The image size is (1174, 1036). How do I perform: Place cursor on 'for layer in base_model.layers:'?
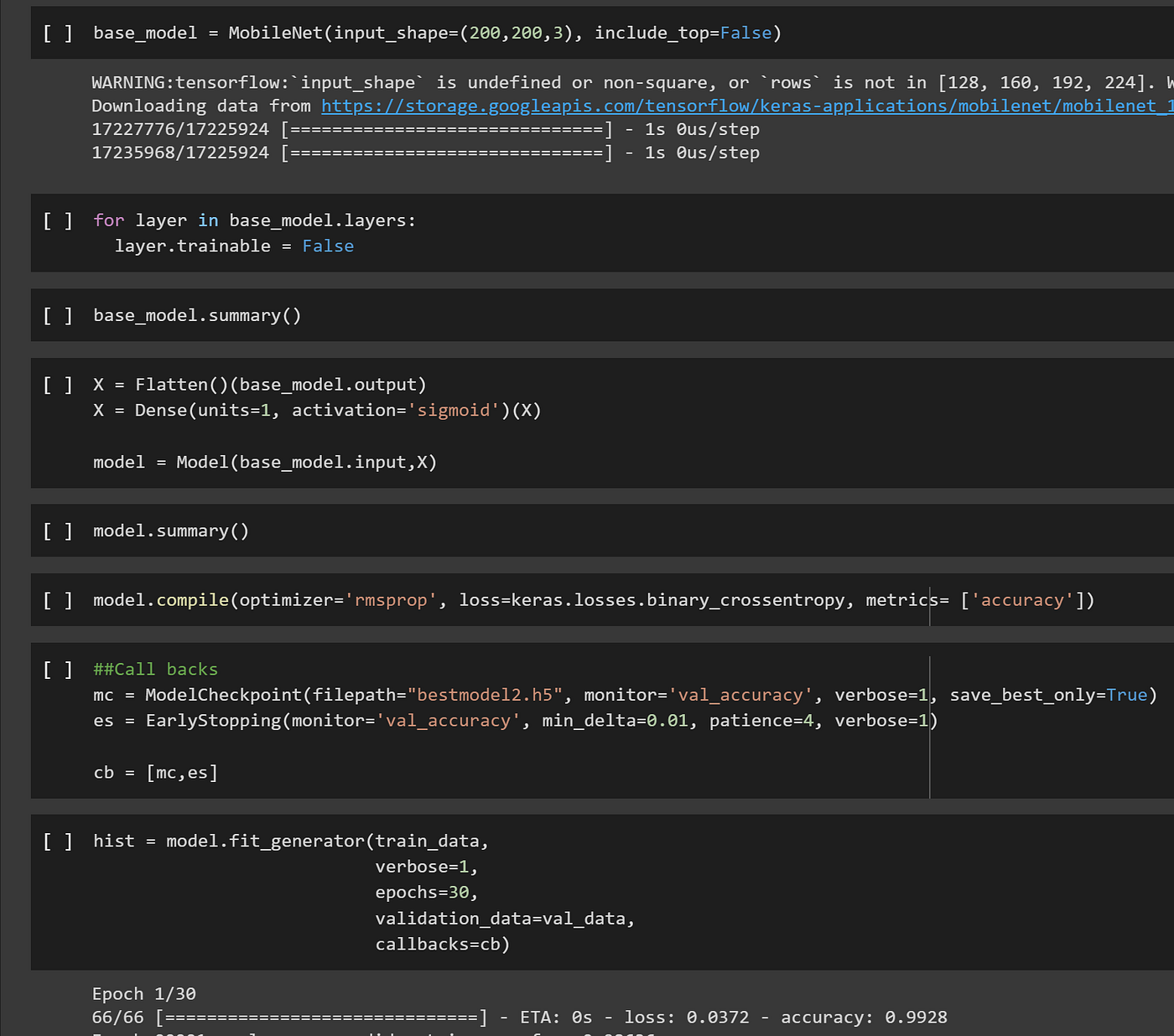coord(254,220)
